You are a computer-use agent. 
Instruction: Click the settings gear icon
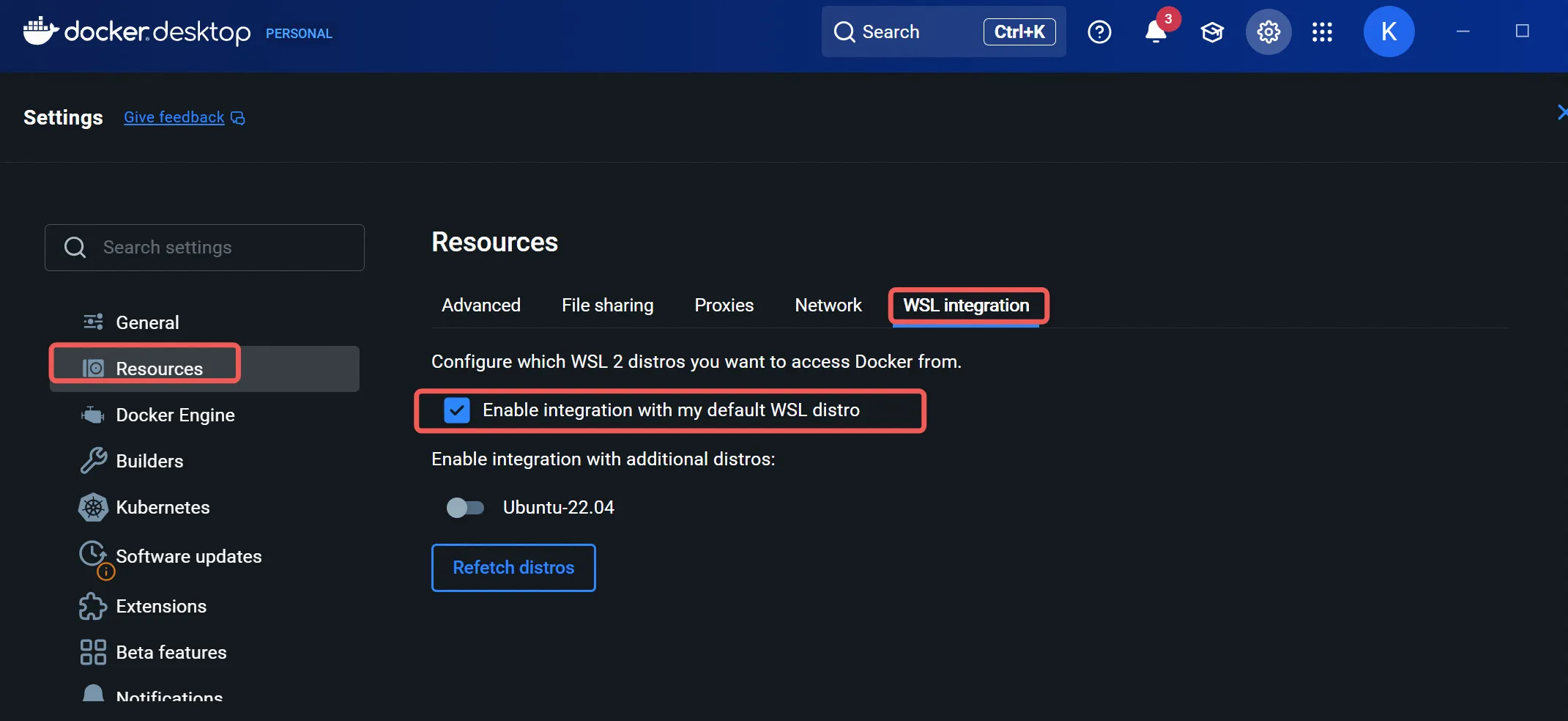[1268, 32]
